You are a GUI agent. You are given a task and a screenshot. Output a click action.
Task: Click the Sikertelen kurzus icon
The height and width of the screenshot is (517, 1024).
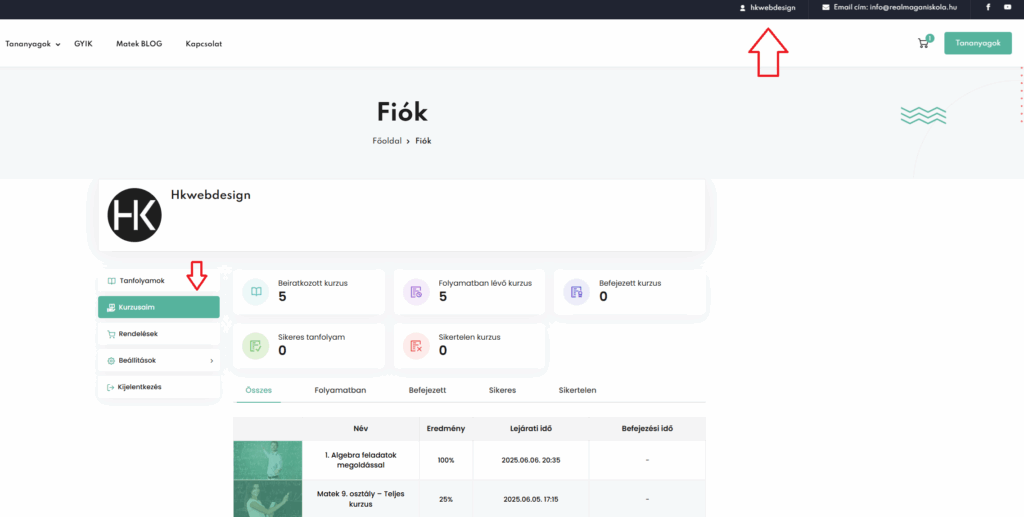(x=416, y=345)
